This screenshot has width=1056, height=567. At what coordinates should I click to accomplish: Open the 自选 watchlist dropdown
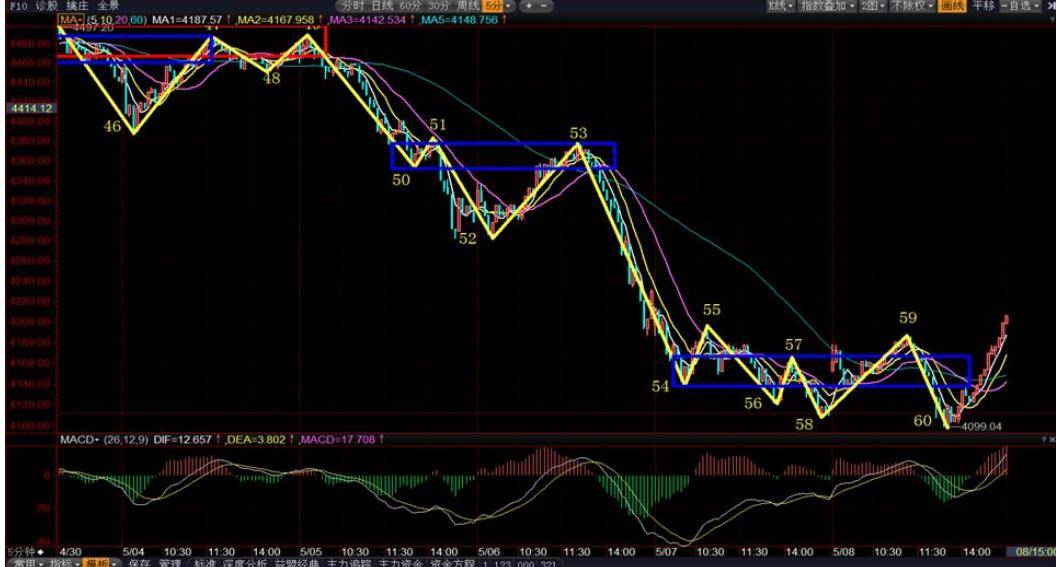coord(1020,6)
